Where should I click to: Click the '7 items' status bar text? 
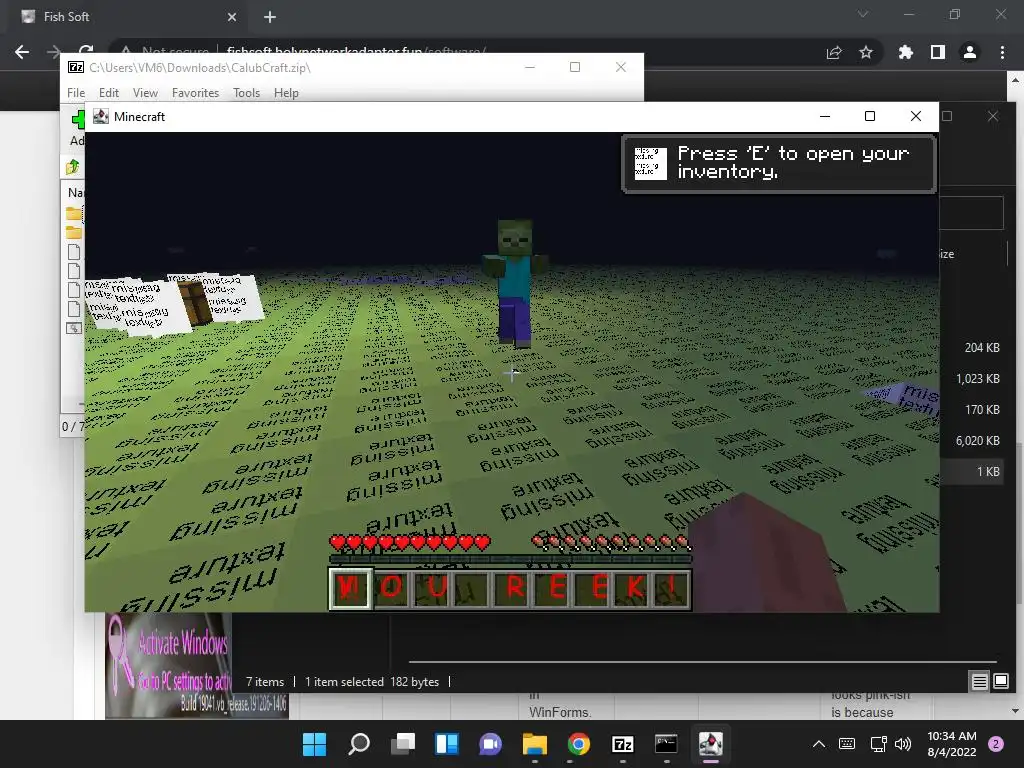pyautogui.click(x=264, y=682)
